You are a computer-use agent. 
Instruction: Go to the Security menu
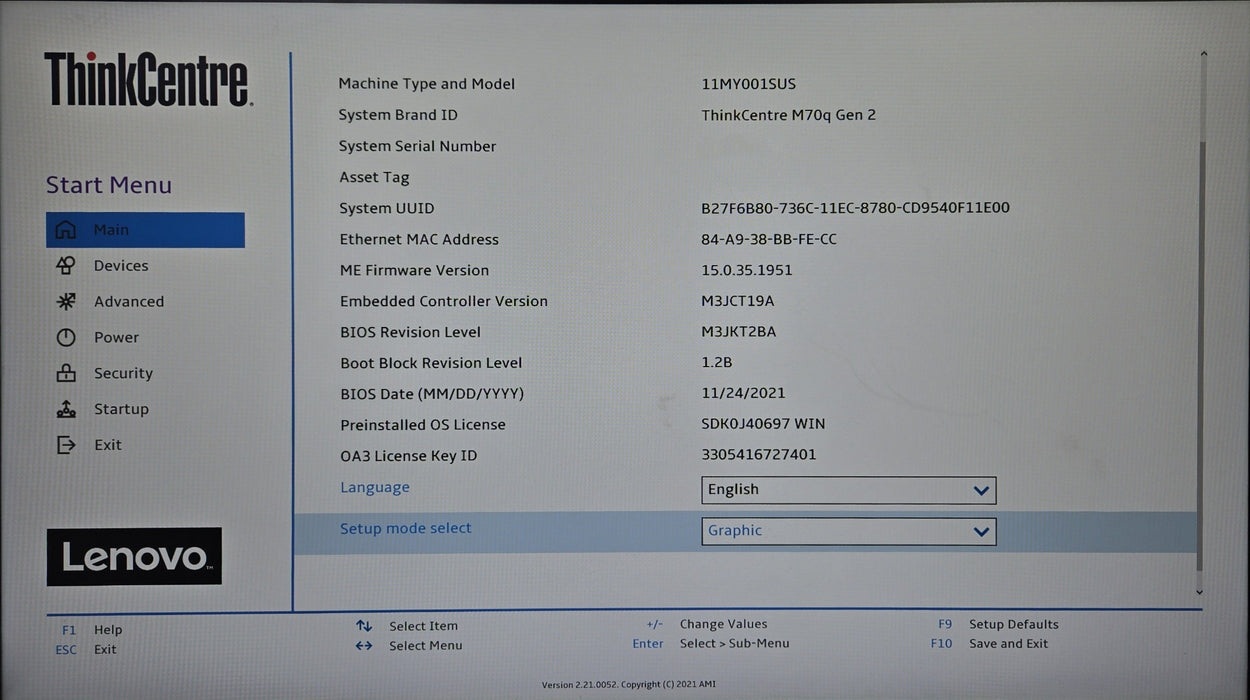coord(123,374)
